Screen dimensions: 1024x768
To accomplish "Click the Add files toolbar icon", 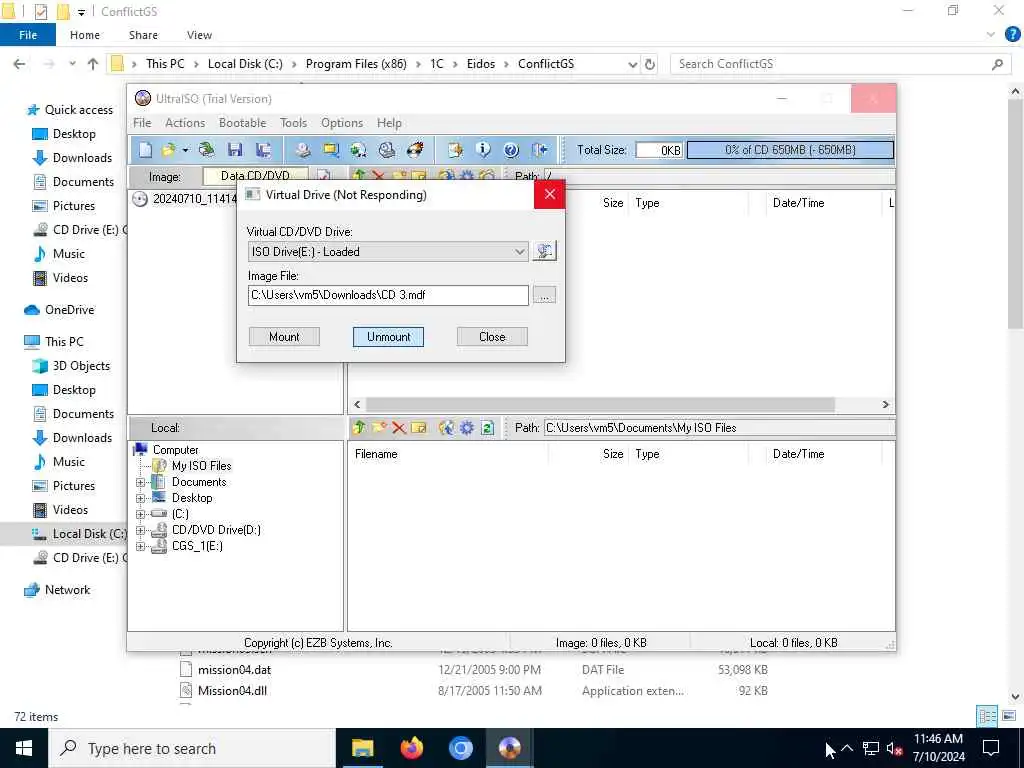I will (x=455, y=150).
